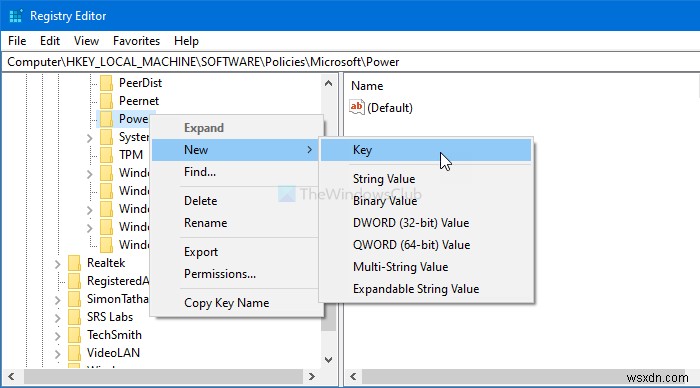Click the TechSmith folder icon
The image size is (700, 388).
pos(74,335)
